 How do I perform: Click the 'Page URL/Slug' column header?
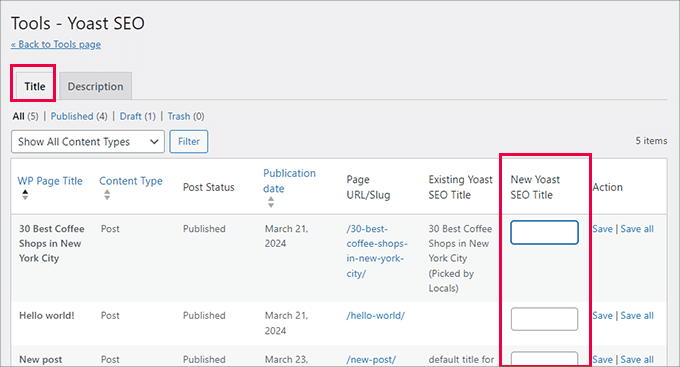pos(368,187)
